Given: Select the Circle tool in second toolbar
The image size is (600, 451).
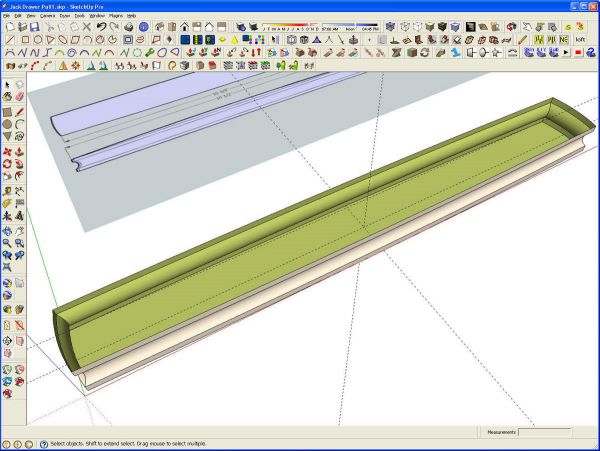Looking at the screenshot, I should (x=38, y=39).
